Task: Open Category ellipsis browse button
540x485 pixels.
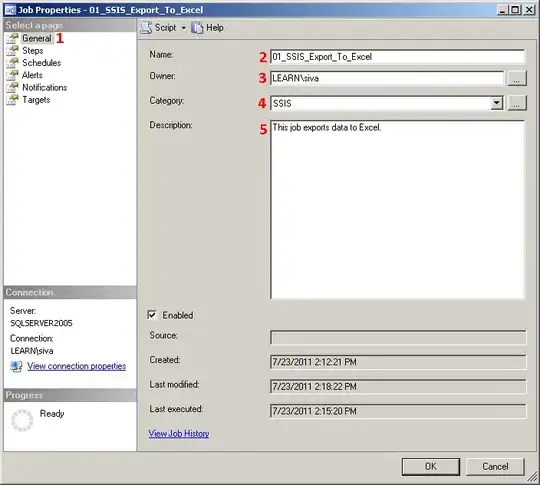Action: click(517, 103)
